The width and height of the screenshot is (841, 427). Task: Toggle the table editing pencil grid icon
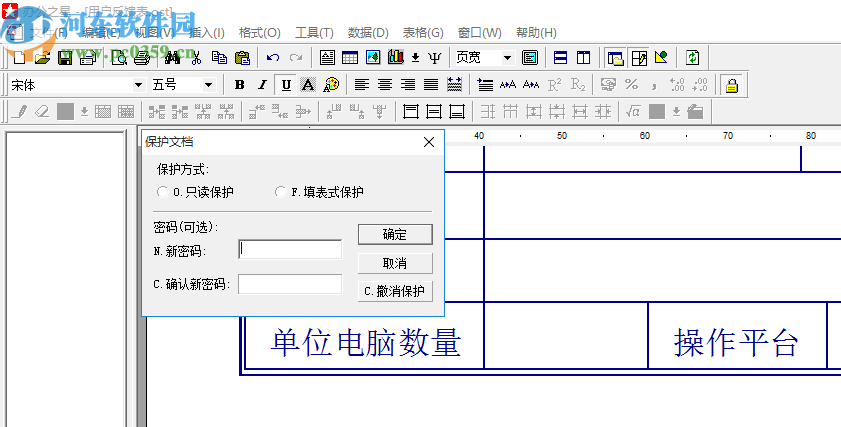(639, 57)
